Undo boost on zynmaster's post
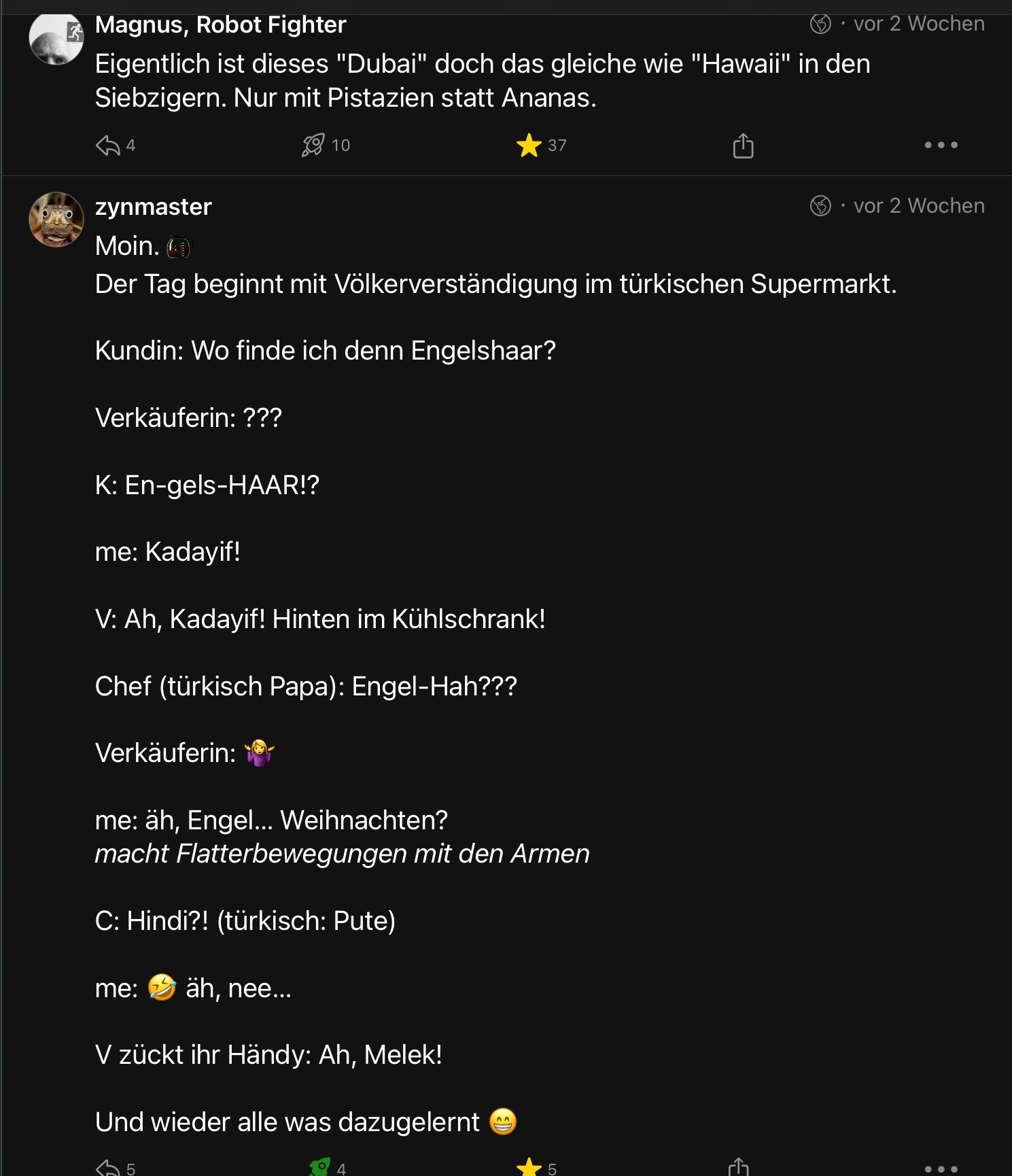 (x=319, y=1167)
